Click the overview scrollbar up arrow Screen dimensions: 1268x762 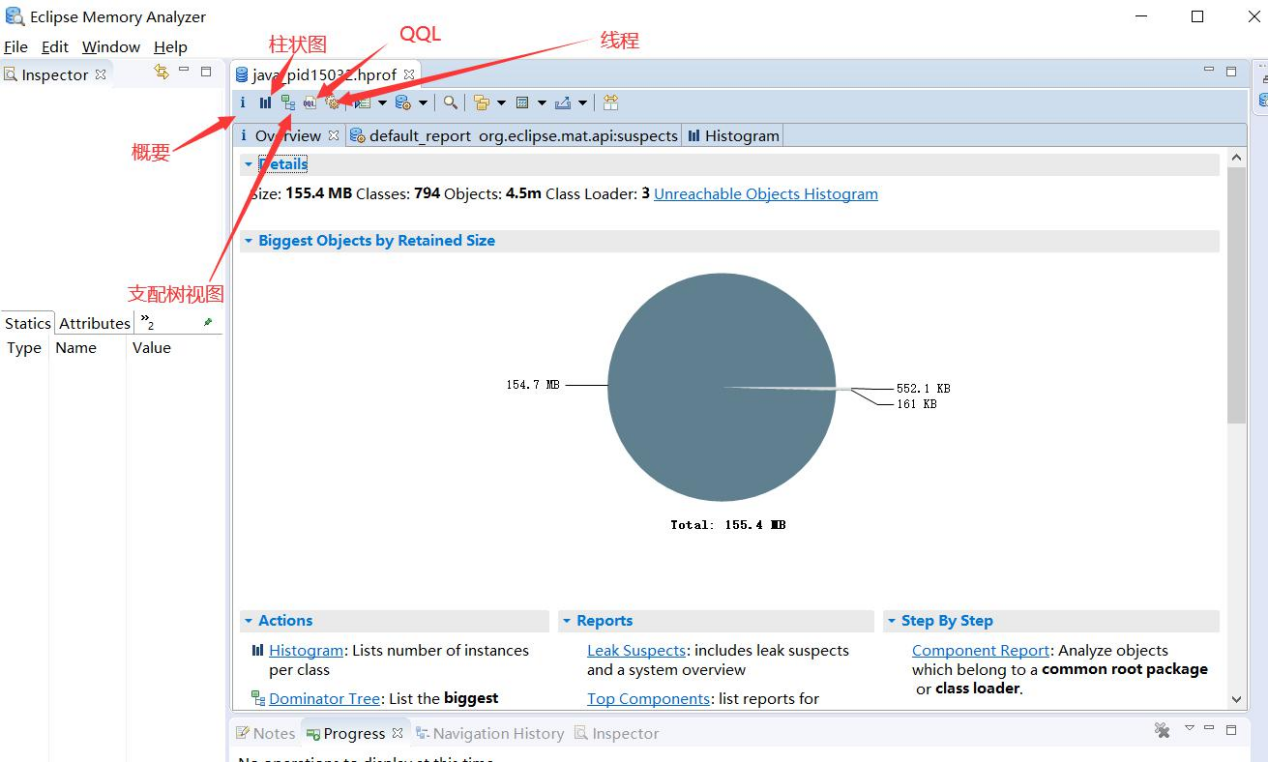tap(1237, 158)
